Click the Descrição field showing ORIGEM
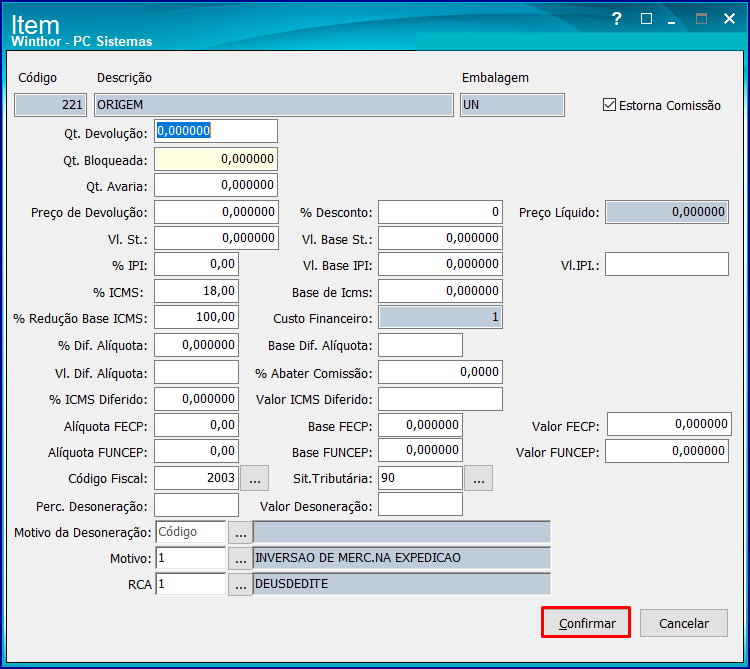Screen dimensions: 750x669 (274, 105)
